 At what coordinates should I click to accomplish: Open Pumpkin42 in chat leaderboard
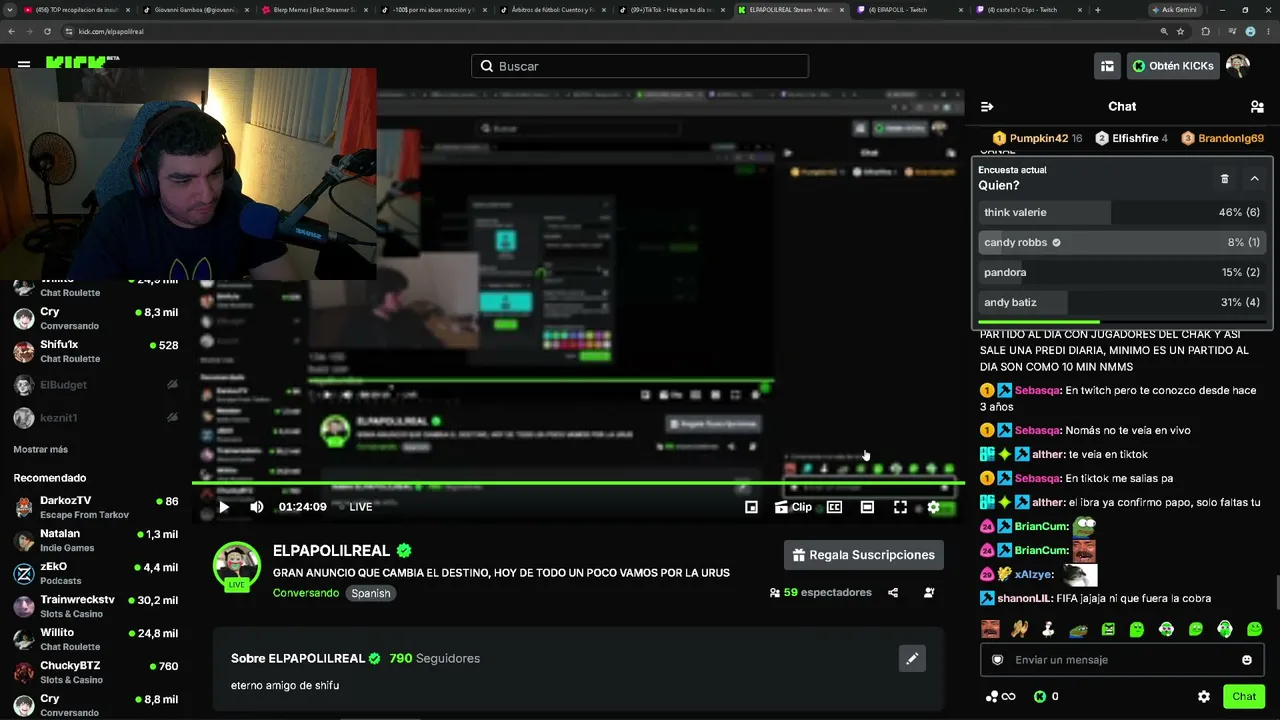[1039, 138]
